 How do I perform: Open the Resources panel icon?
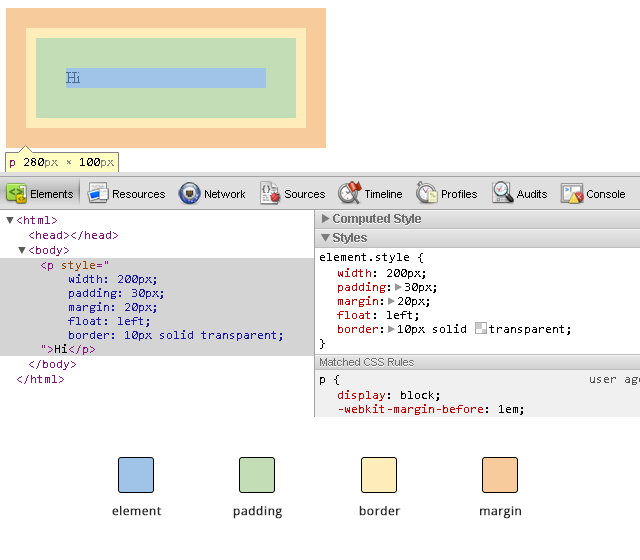98,193
